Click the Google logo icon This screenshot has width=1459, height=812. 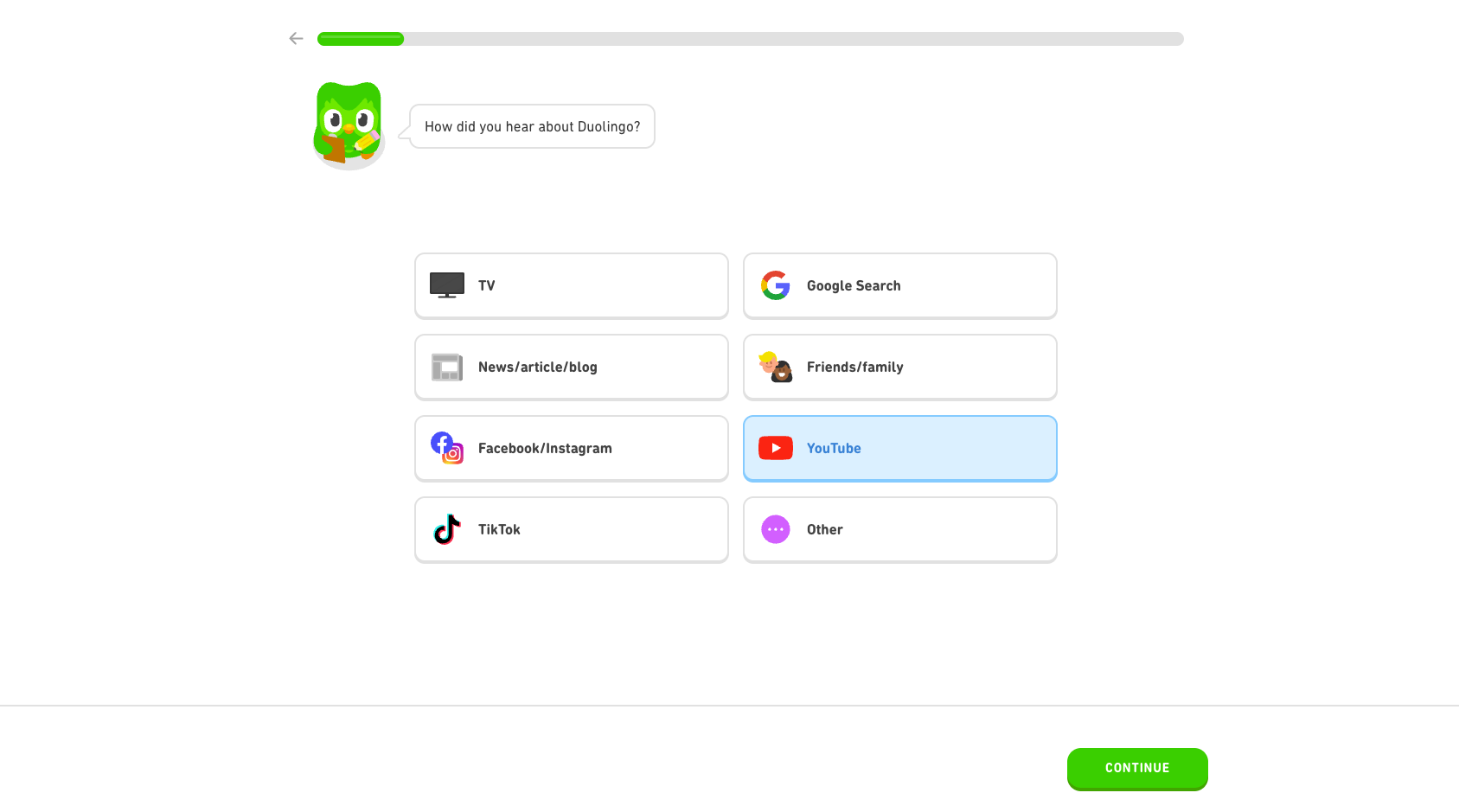(x=775, y=285)
